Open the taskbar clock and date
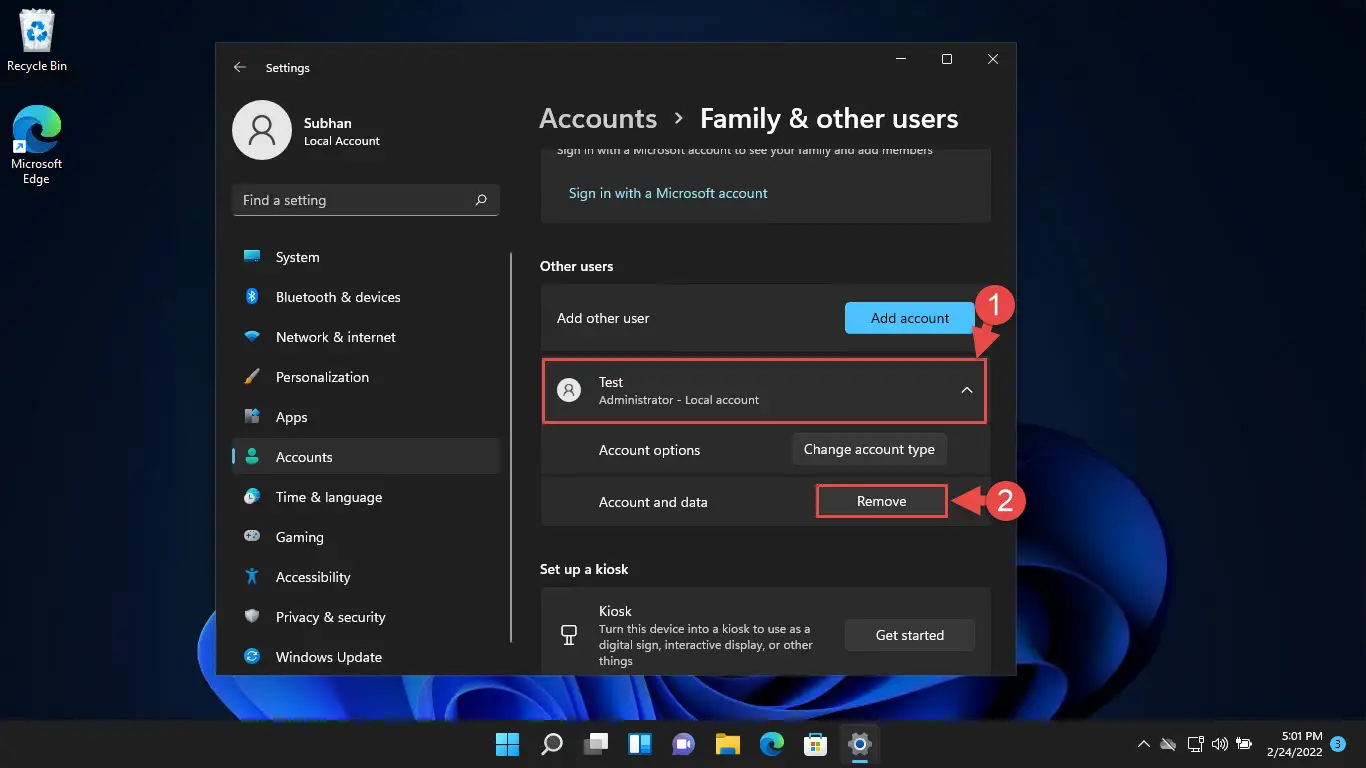Screen dimensions: 1366x768 point(1294,744)
